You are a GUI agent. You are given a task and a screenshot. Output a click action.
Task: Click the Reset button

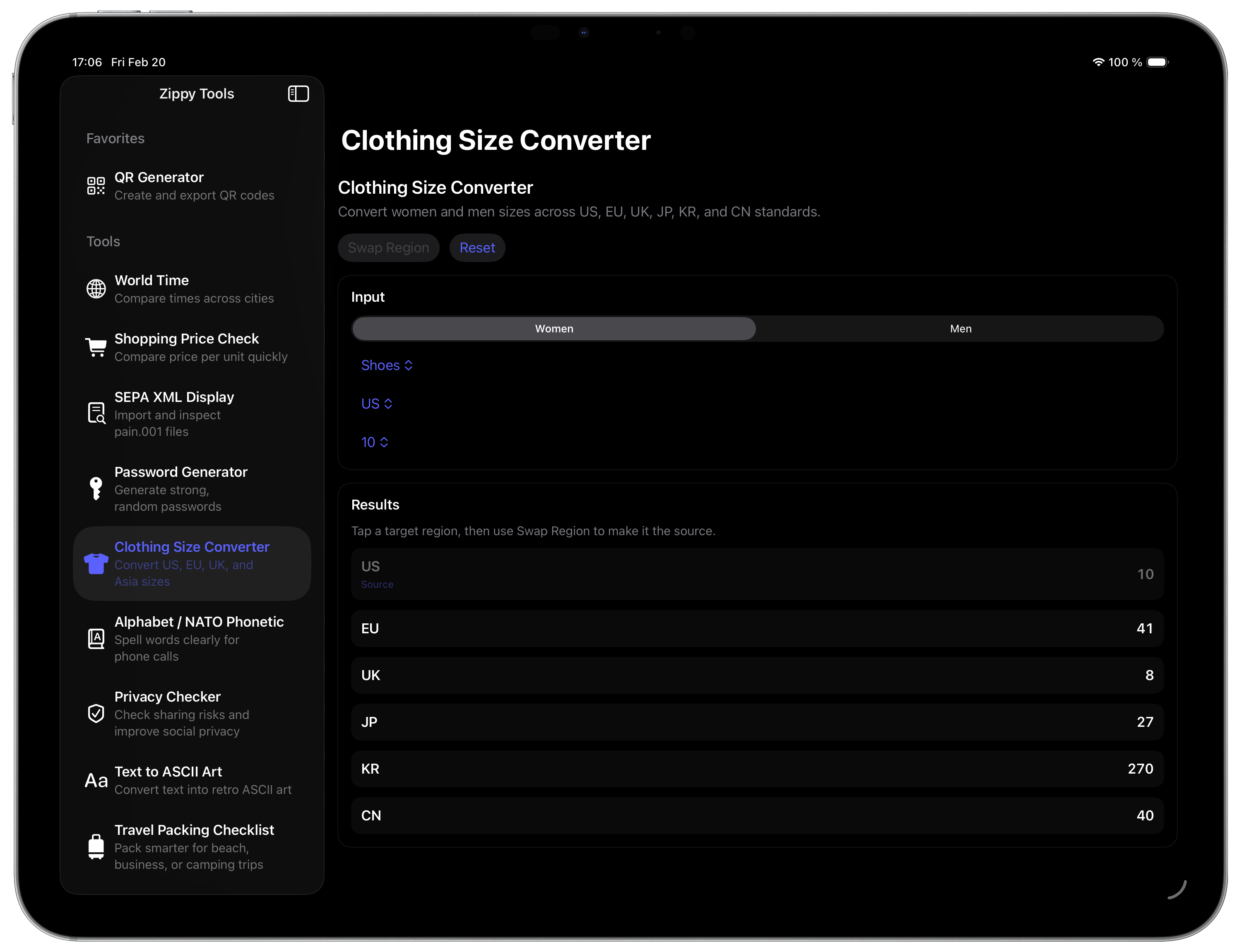click(x=477, y=248)
